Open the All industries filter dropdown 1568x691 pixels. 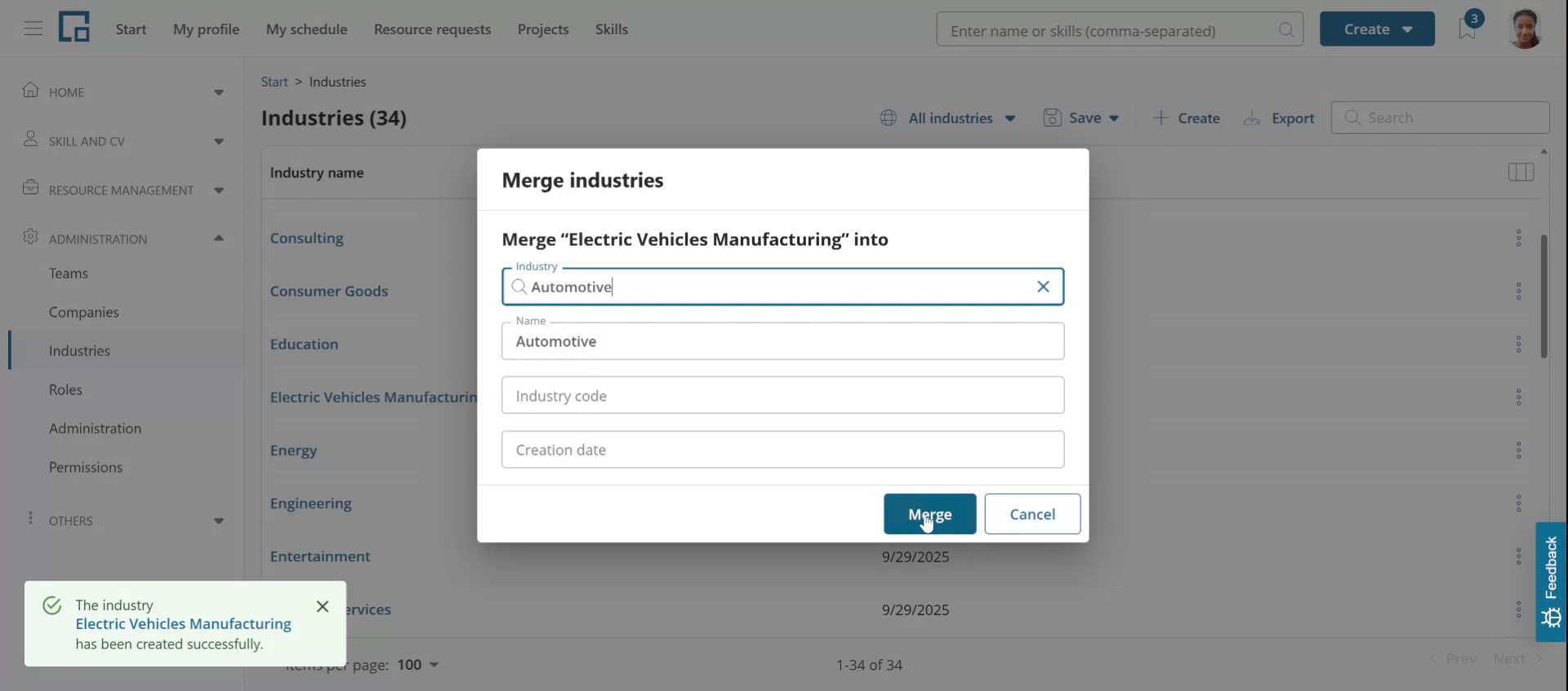pyautogui.click(x=948, y=118)
